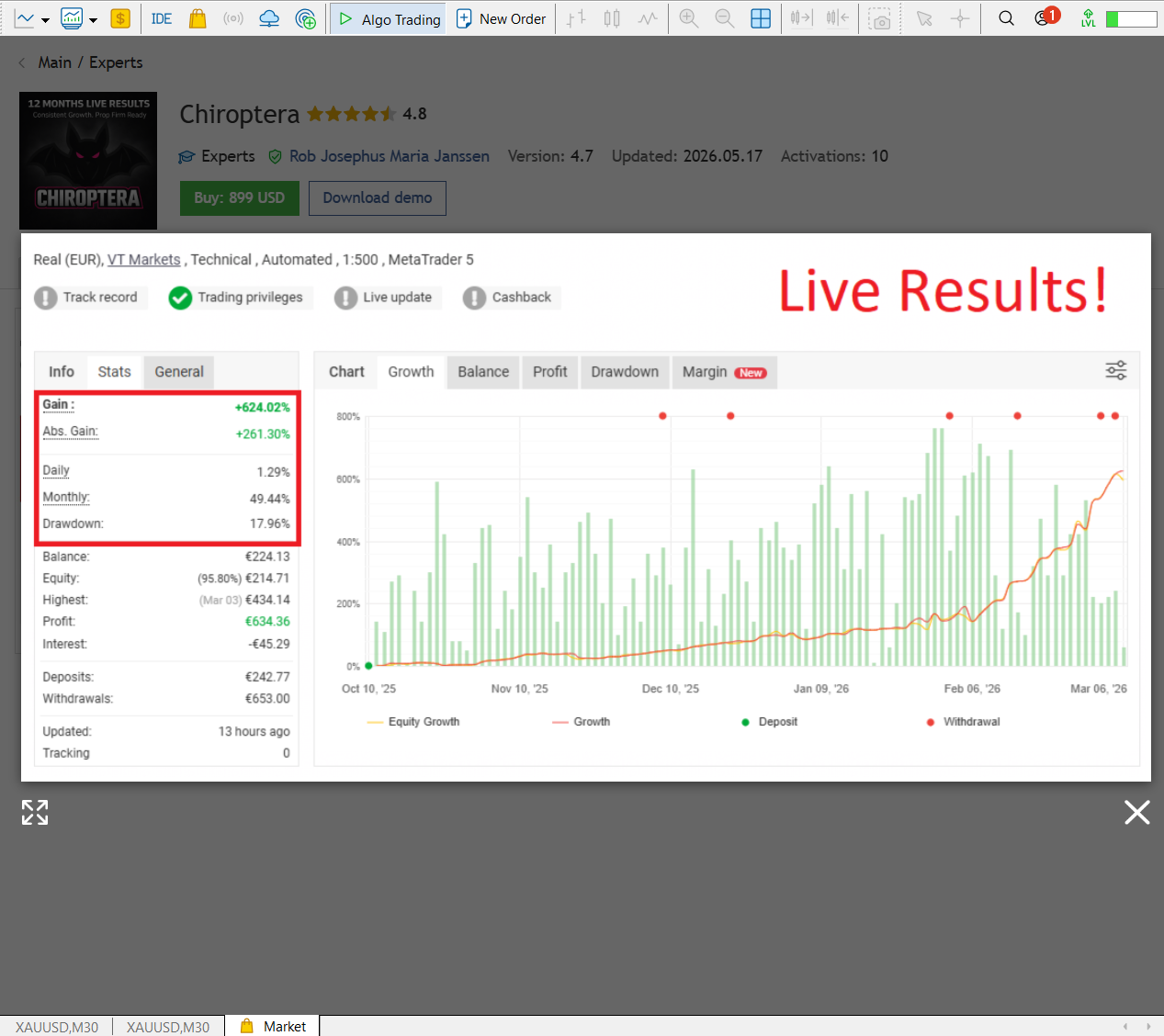The image size is (1164, 1036).
Task: Zoom in on chart
Action: click(689, 18)
